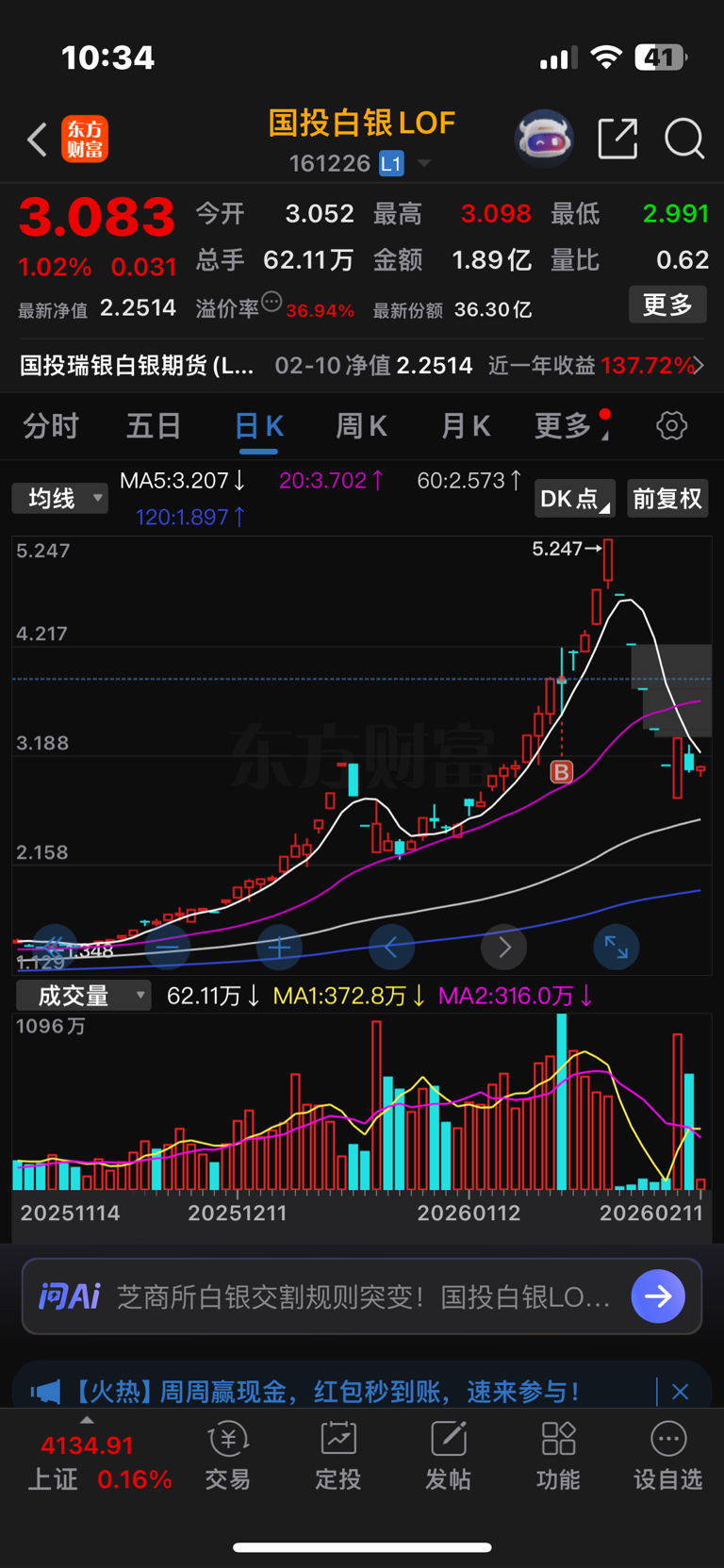Open the 成交量 indicator dropdown
Image resolution: width=724 pixels, height=1568 pixels.
[83, 996]
